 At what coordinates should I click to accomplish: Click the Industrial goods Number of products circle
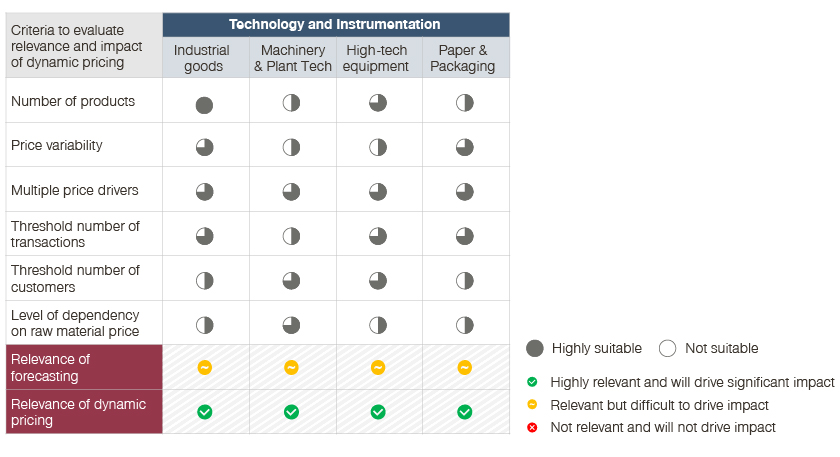[204, 104]
